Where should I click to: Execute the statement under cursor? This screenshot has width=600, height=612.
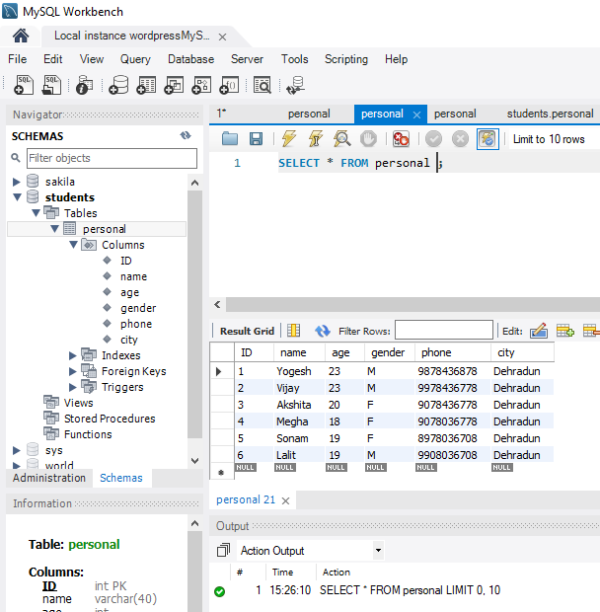(x=315, y=139)
